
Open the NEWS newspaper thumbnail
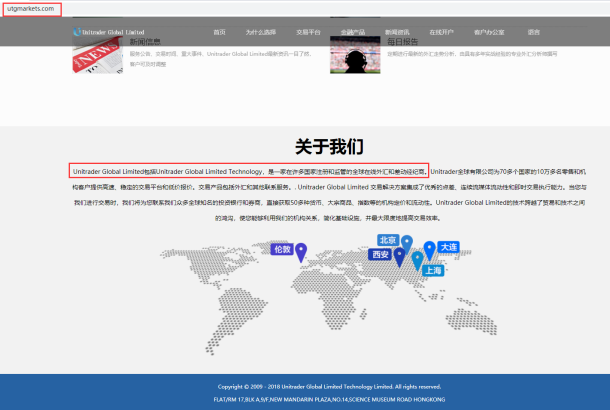(x=98, y=55)
